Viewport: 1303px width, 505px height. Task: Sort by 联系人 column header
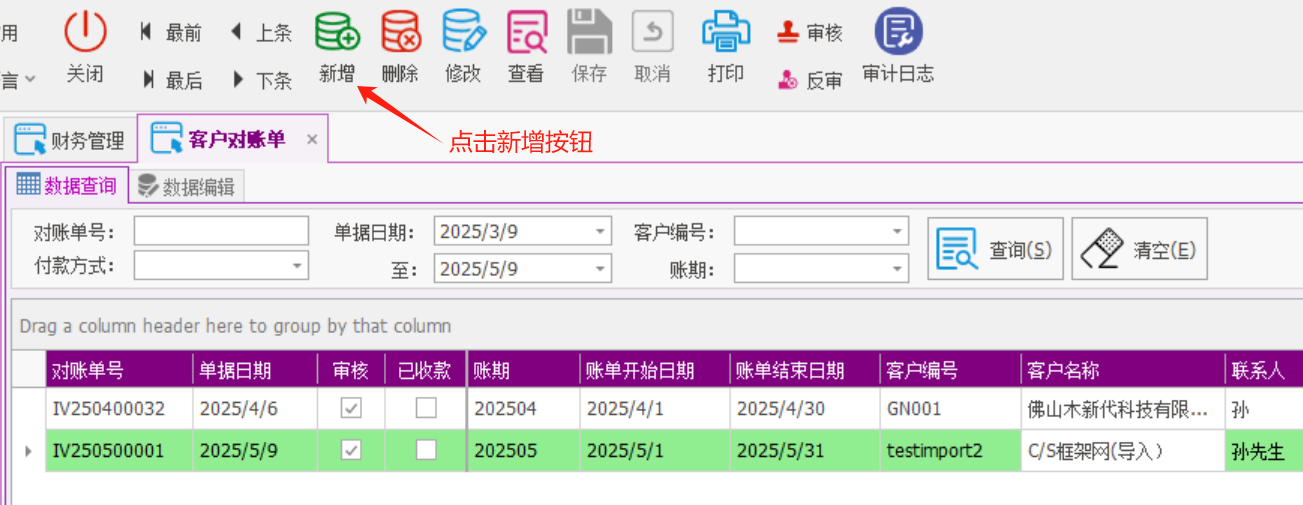pos(1264,370)
